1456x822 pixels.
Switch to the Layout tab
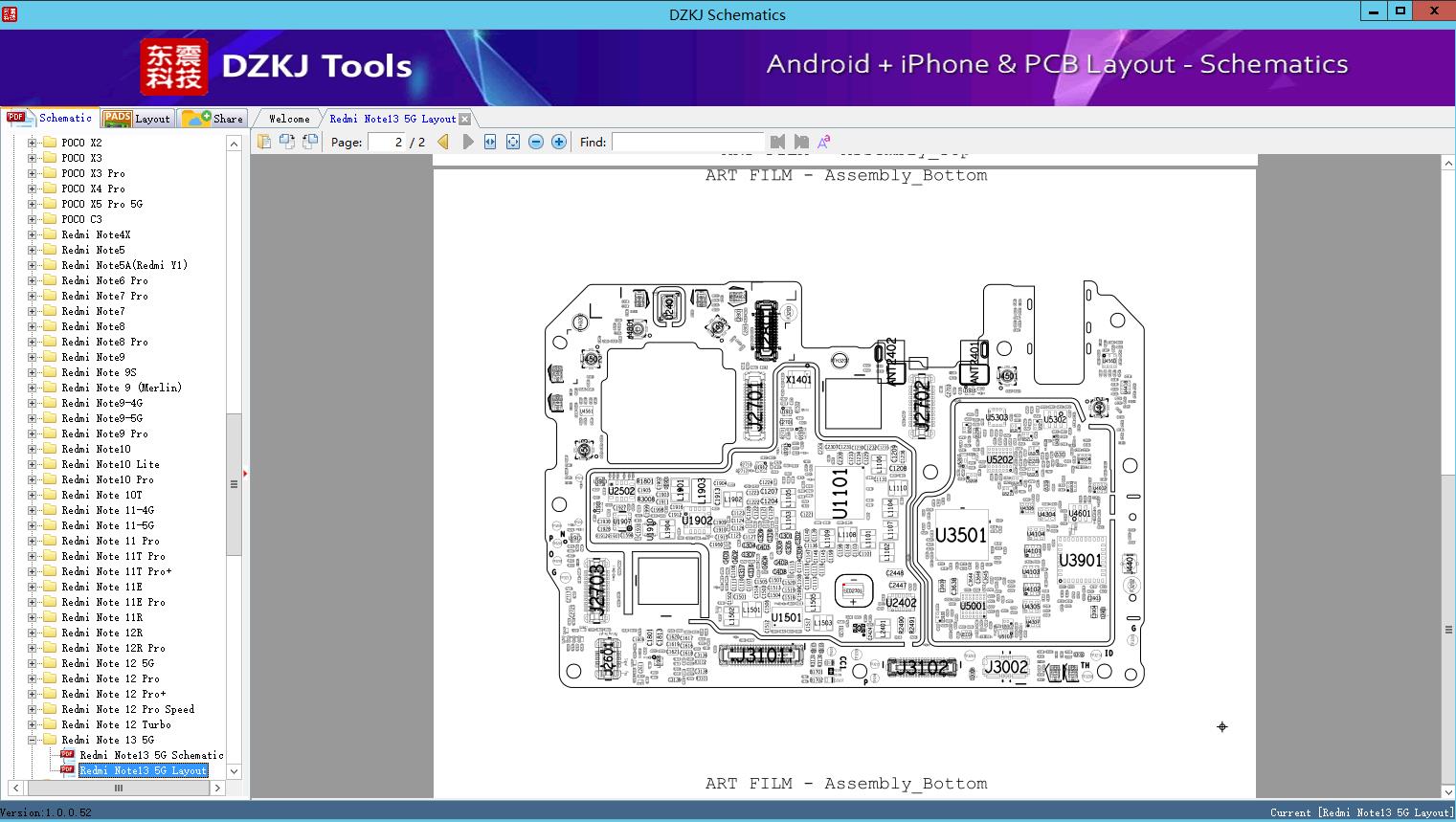138,119
